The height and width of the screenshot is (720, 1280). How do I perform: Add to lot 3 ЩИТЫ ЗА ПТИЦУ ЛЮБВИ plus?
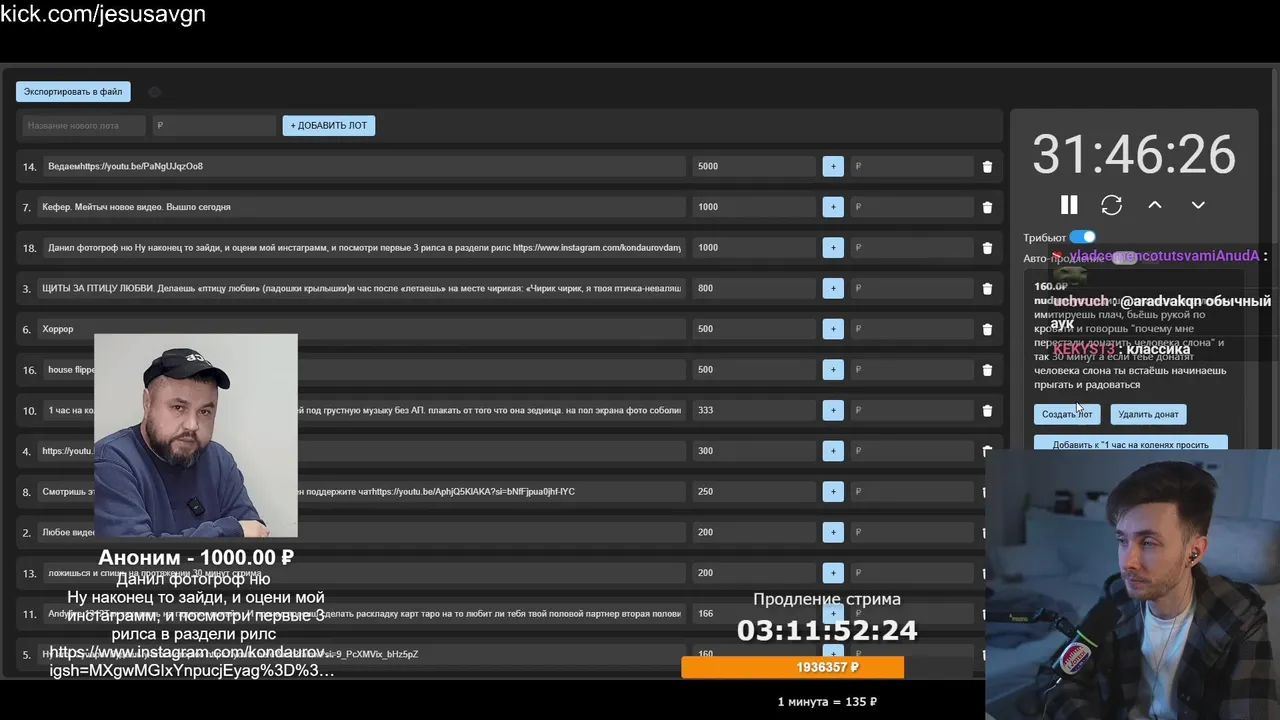833,288
